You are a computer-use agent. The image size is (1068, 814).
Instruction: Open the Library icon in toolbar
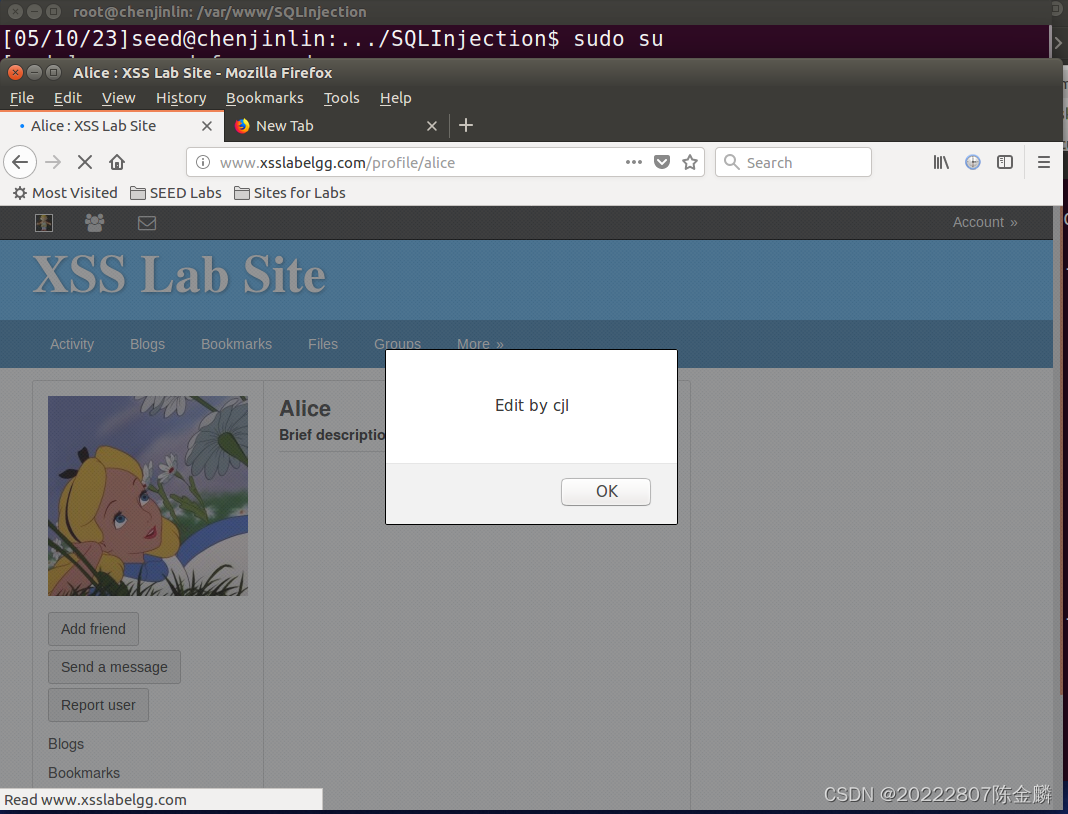[941, 162]
